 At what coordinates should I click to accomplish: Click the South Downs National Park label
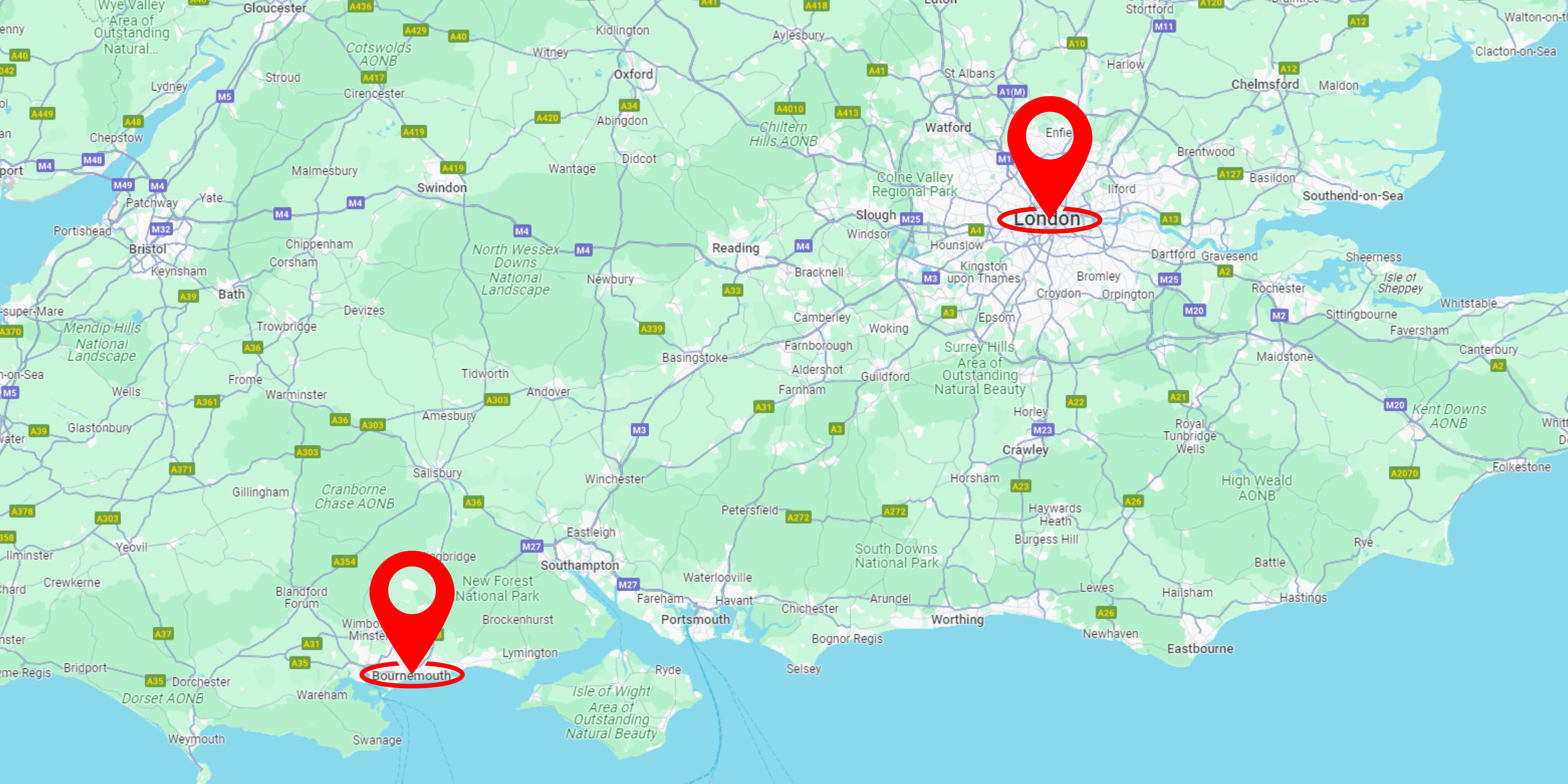[896, 556]
